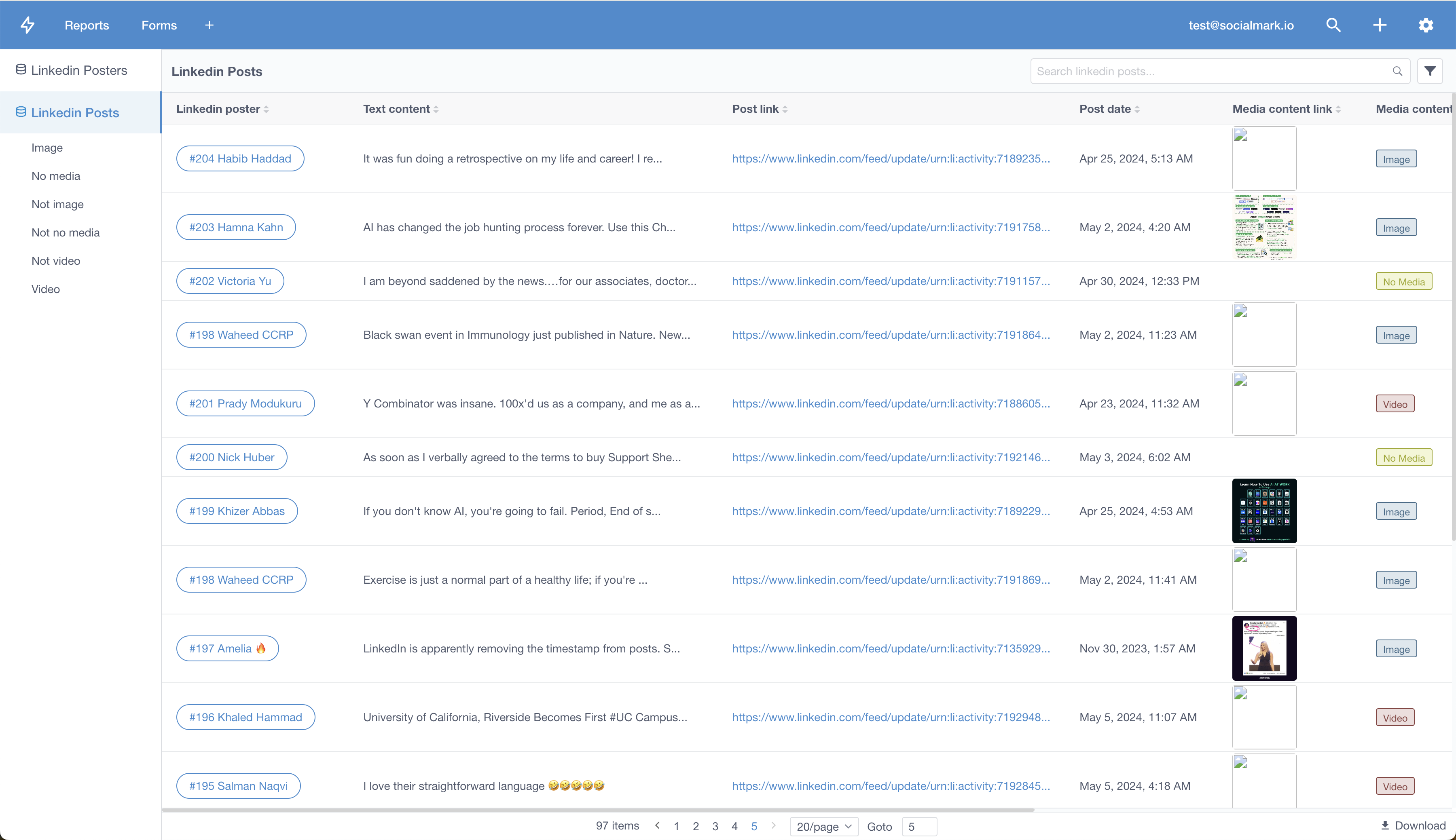Open Khizer Abbas post image thumbnail
Viewport: 1456px width, 840px height.
pyautogui.click(x=1264, y=511)
